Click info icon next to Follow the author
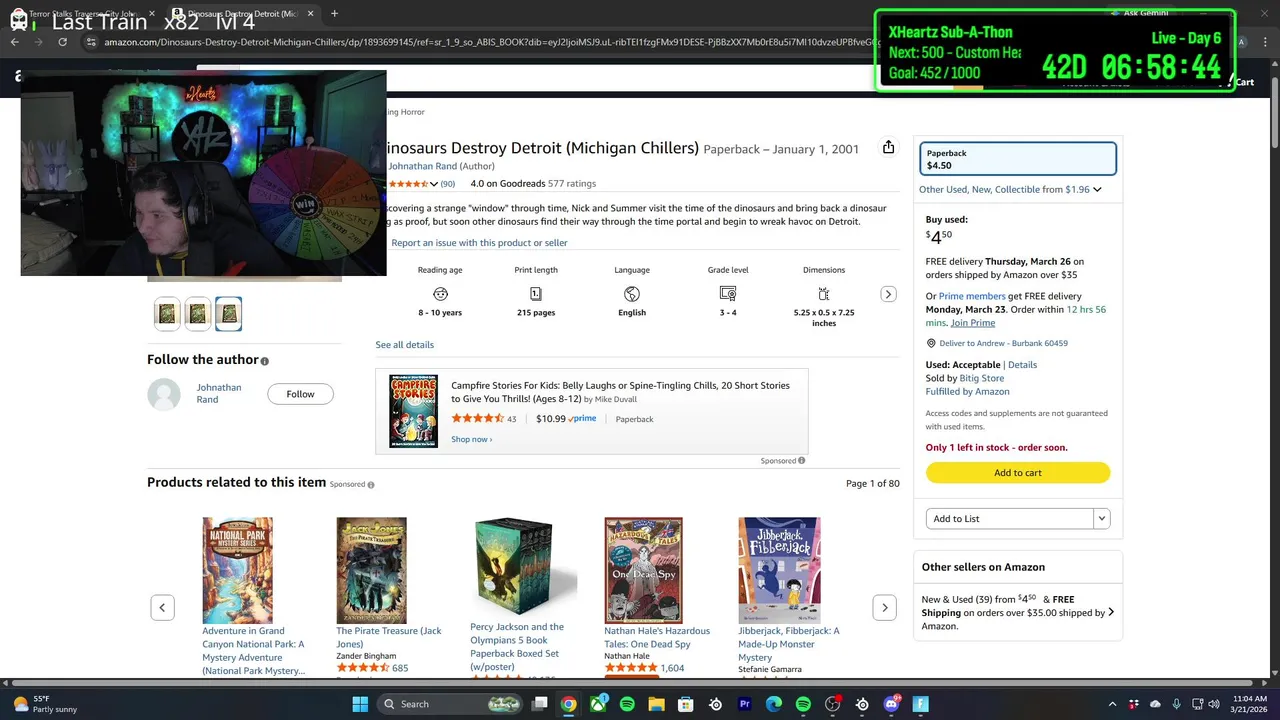The width and height of the screenshot is (1280, 720). [265, 361]
